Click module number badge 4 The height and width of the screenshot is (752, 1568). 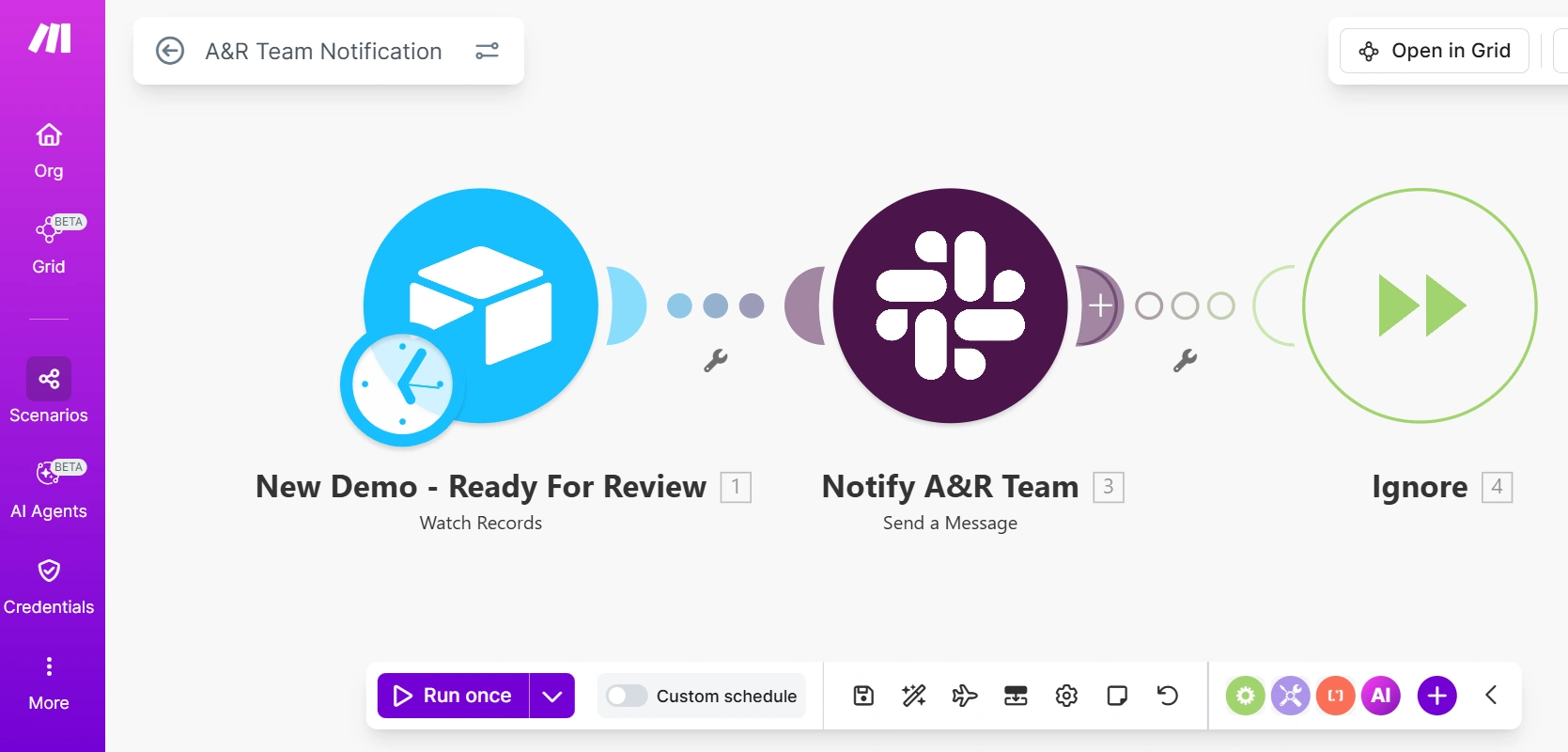(x=1498, y=487)
